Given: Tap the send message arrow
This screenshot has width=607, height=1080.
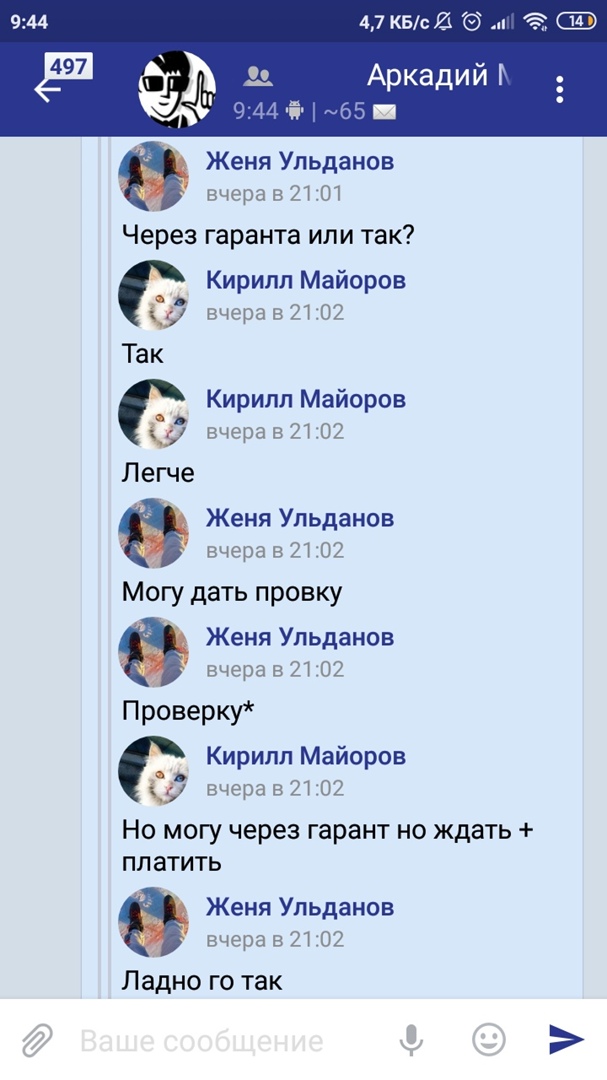Looking at the screenshot, I should point(566,1039).
